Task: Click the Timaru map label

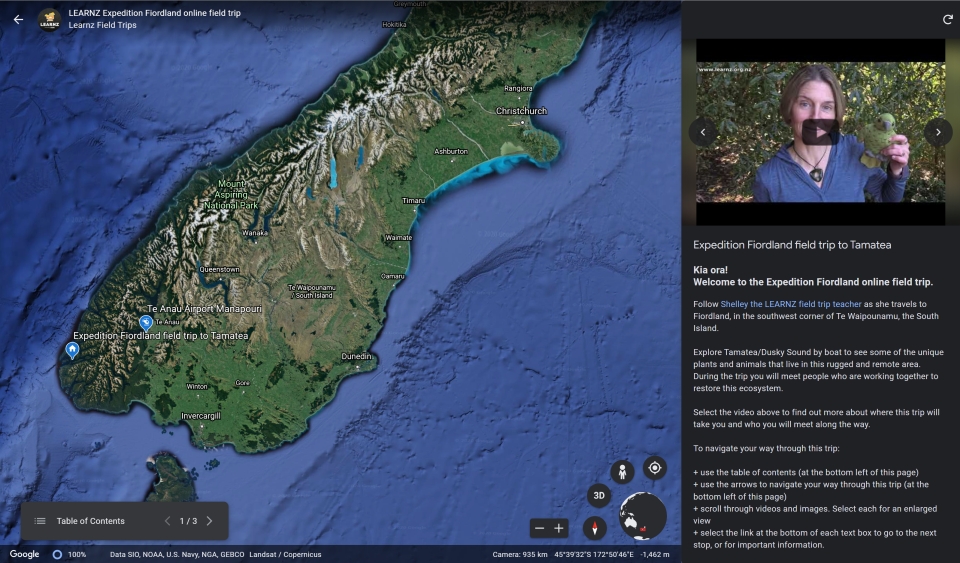Action: (413, 201)
